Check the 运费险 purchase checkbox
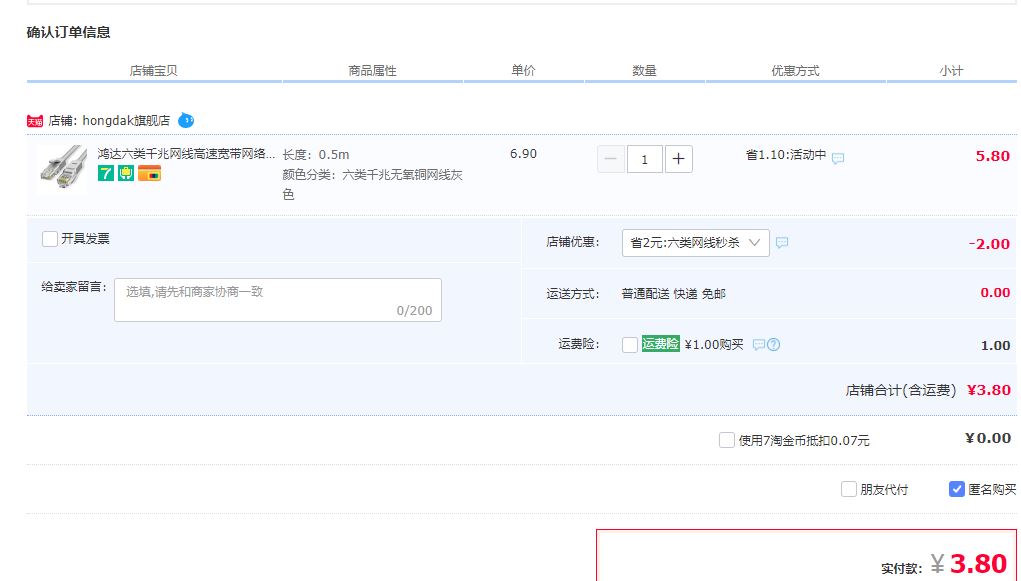This screenshot has height=581, width=1021. [630, 345]
